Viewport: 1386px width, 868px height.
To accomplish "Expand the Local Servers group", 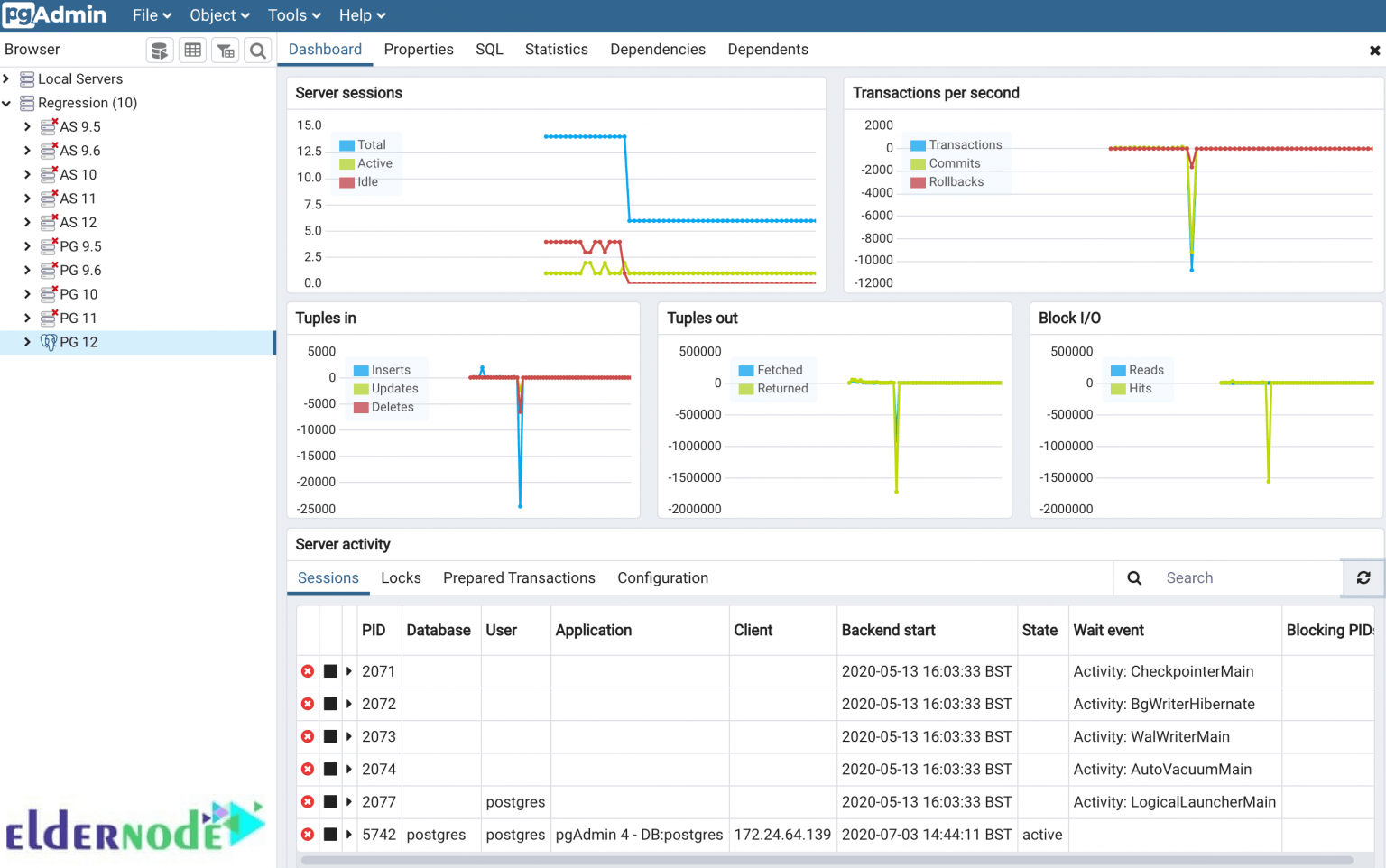I will (x=7, y=79).
